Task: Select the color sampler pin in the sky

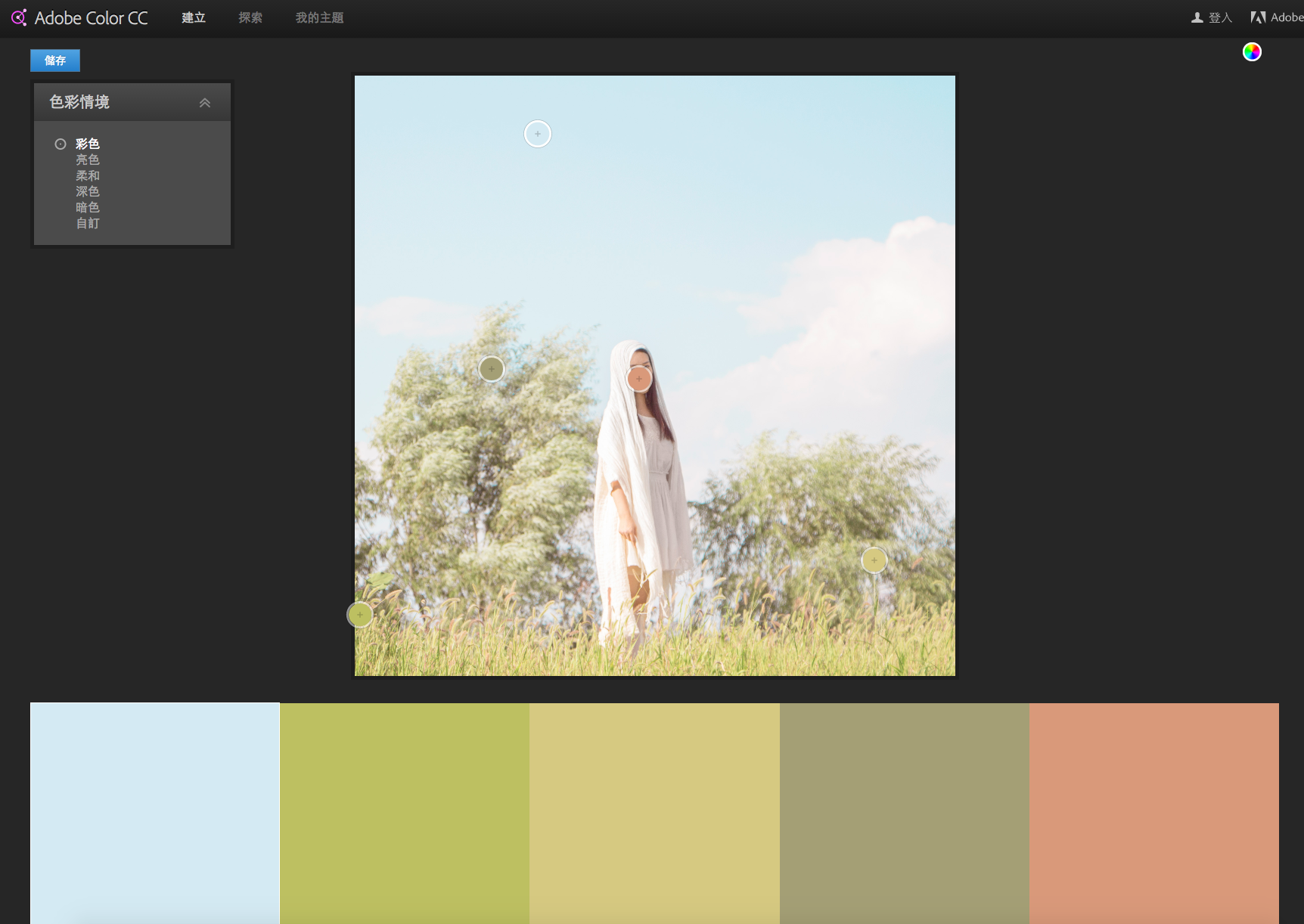Action: 537,133
